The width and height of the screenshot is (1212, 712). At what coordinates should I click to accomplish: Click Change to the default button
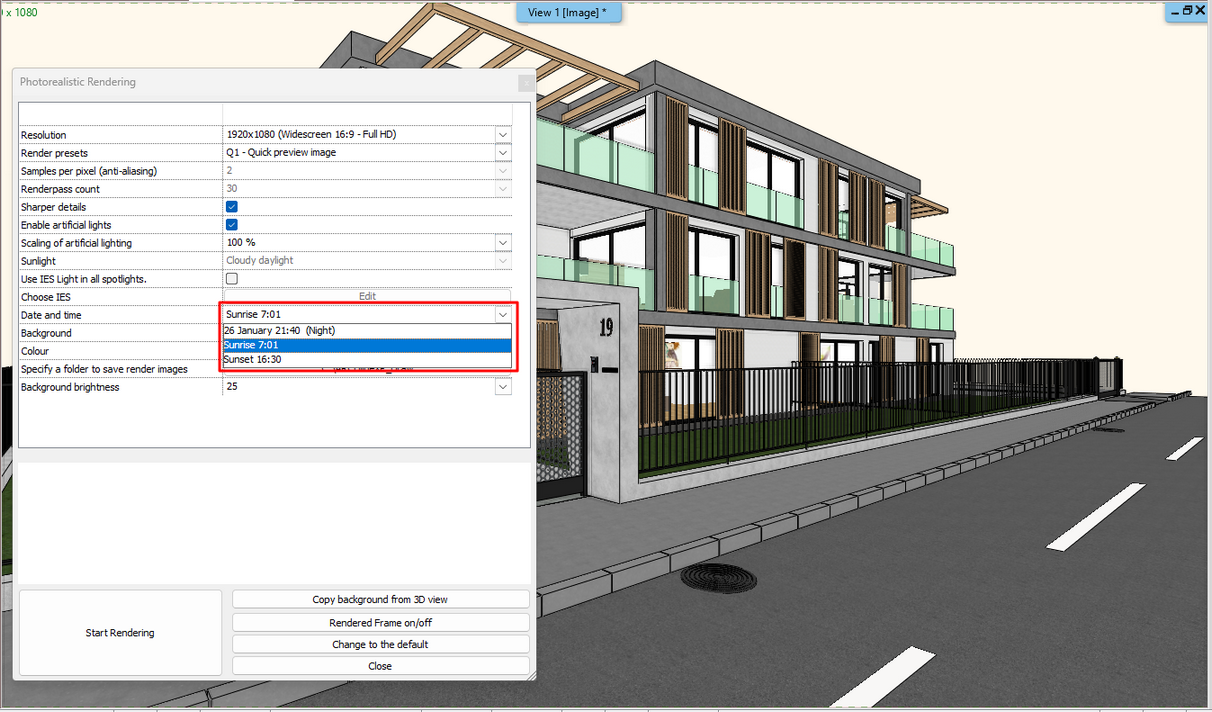pos(380,645)
